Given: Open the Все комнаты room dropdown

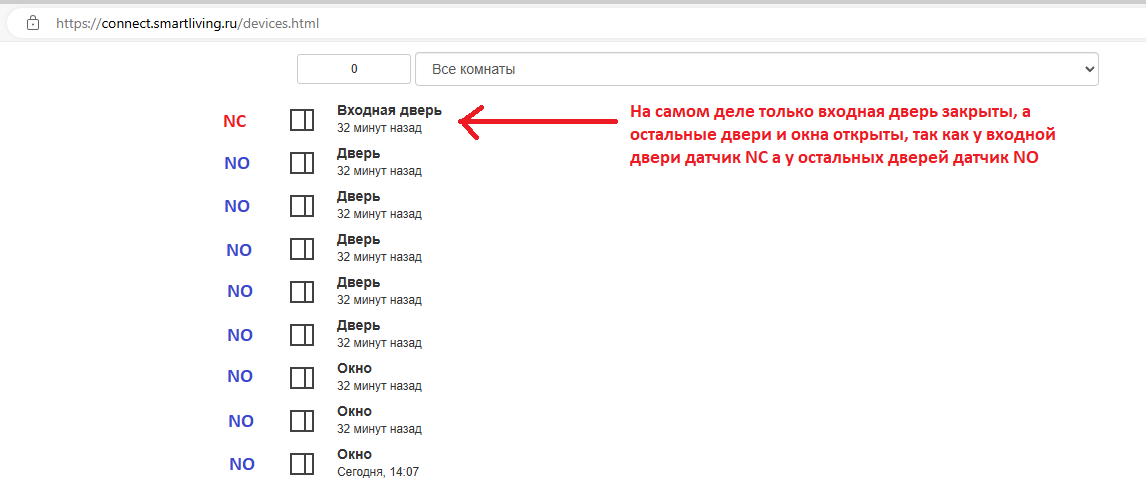Looking at the screenshot, I should point(755,69).
